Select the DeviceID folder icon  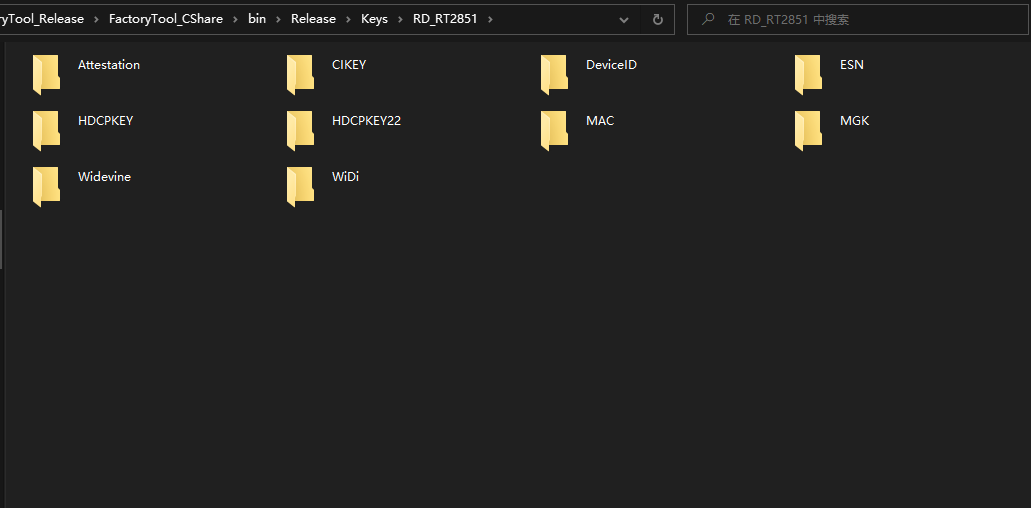(554, 74)
